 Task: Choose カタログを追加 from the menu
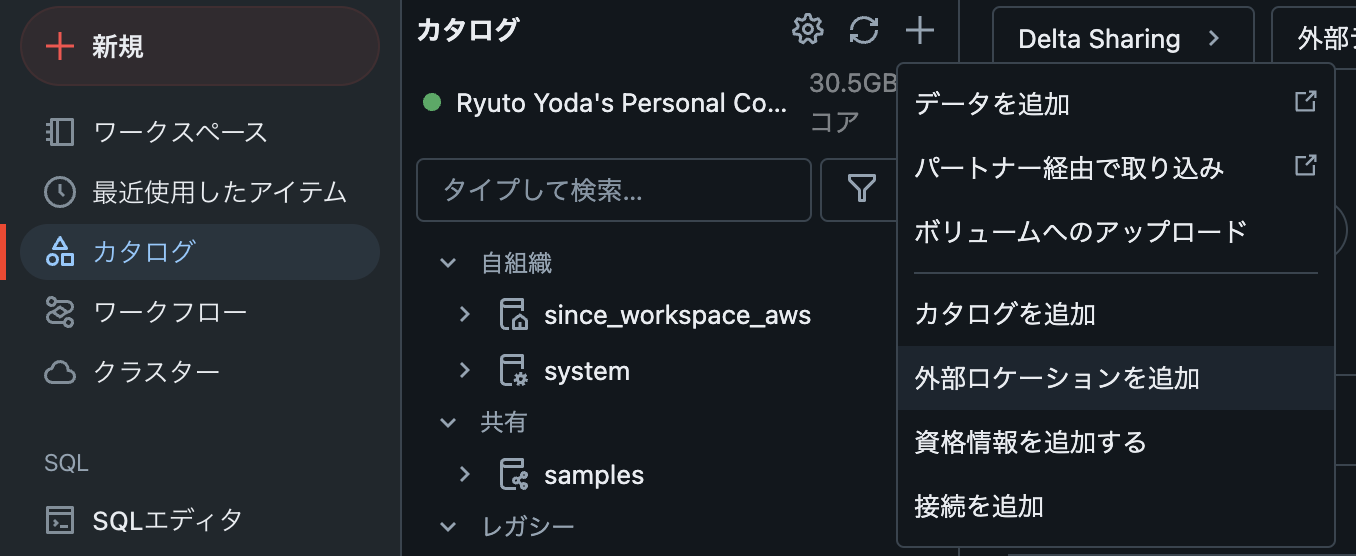click(x=1116, y=314)
